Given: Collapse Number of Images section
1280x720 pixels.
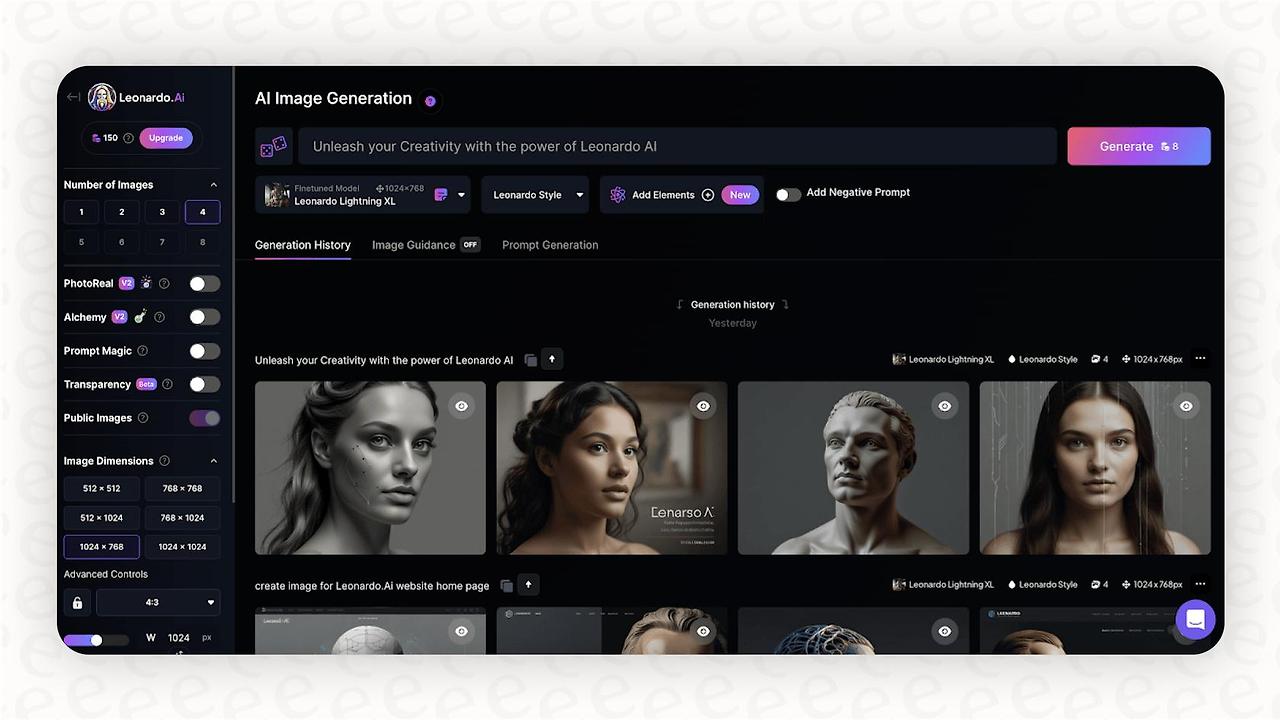Looking at the screenshot, I should point(213,185).
